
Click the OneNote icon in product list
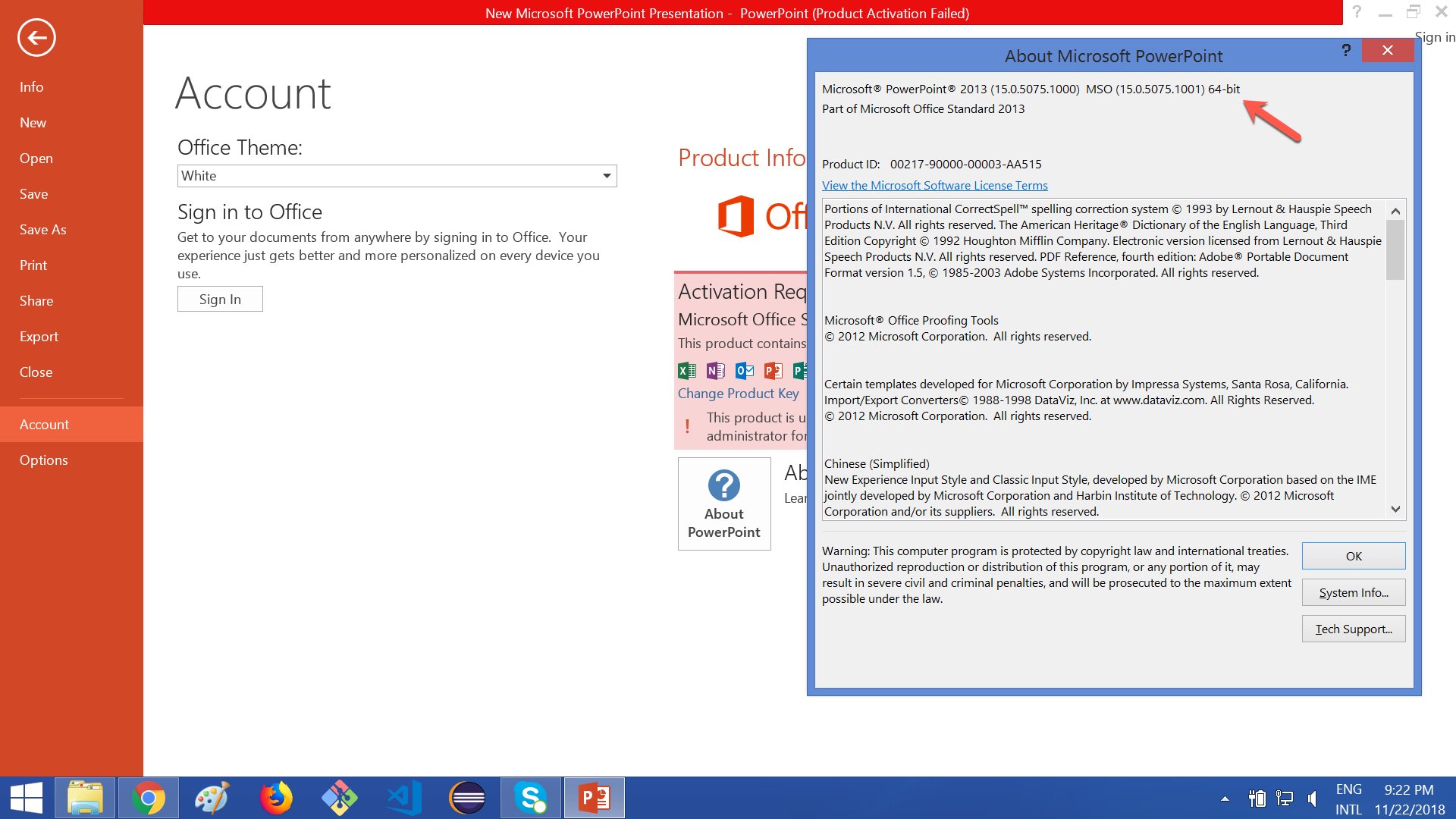(715, 370)
